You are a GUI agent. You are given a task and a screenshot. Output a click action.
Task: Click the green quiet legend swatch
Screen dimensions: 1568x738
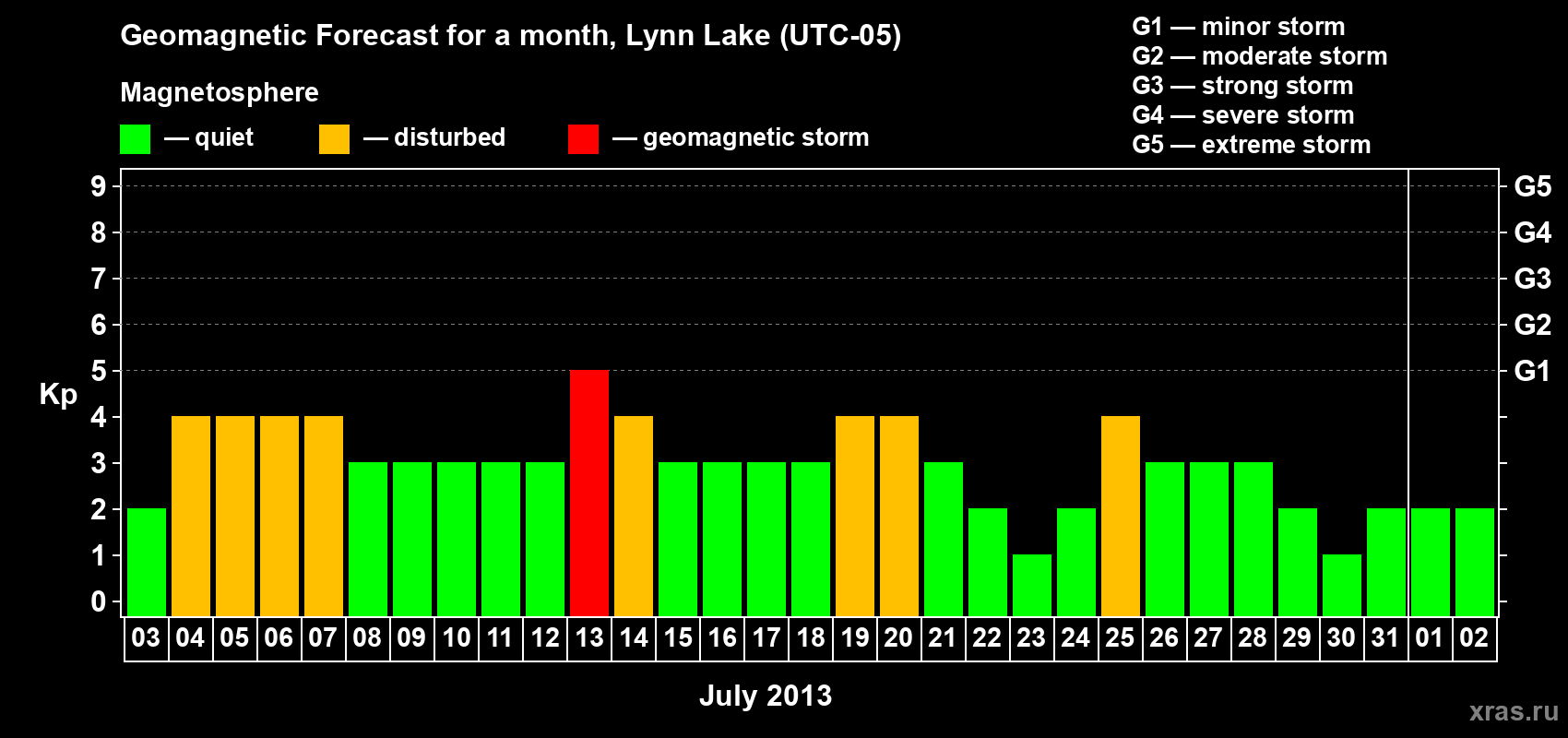pos(135,139)
